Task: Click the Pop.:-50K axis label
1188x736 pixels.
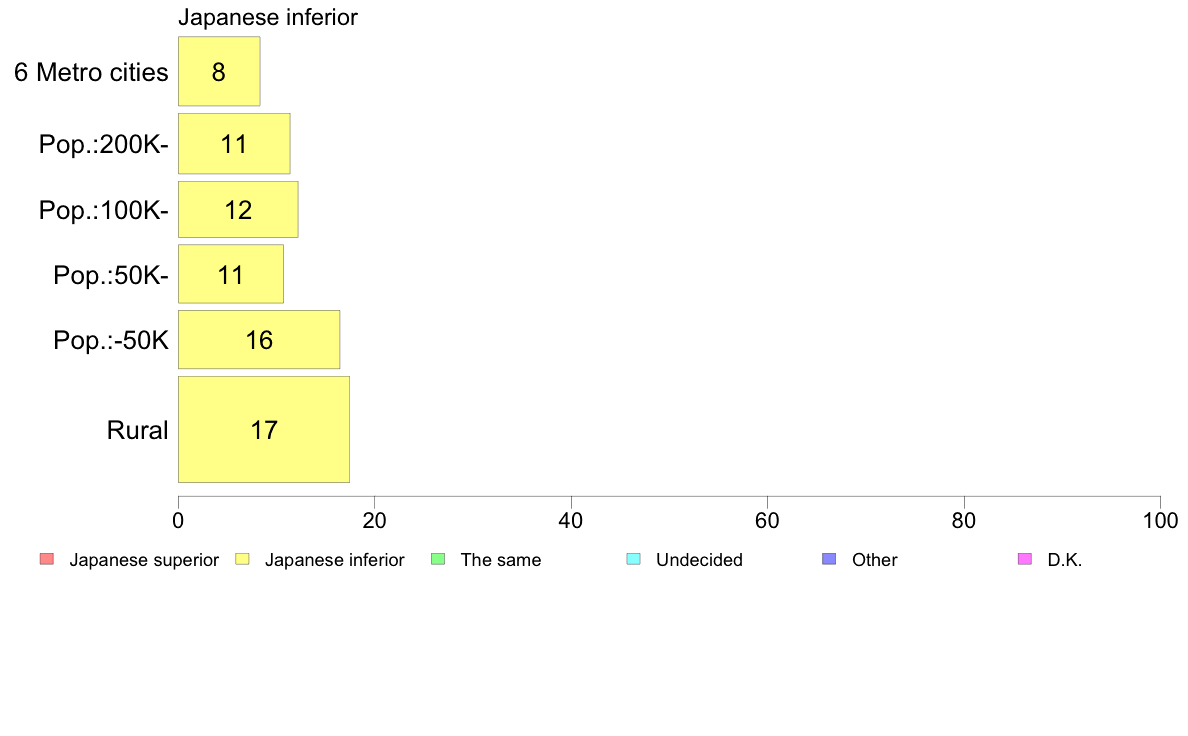Action: pyautogui.click(x=111, y=340)
